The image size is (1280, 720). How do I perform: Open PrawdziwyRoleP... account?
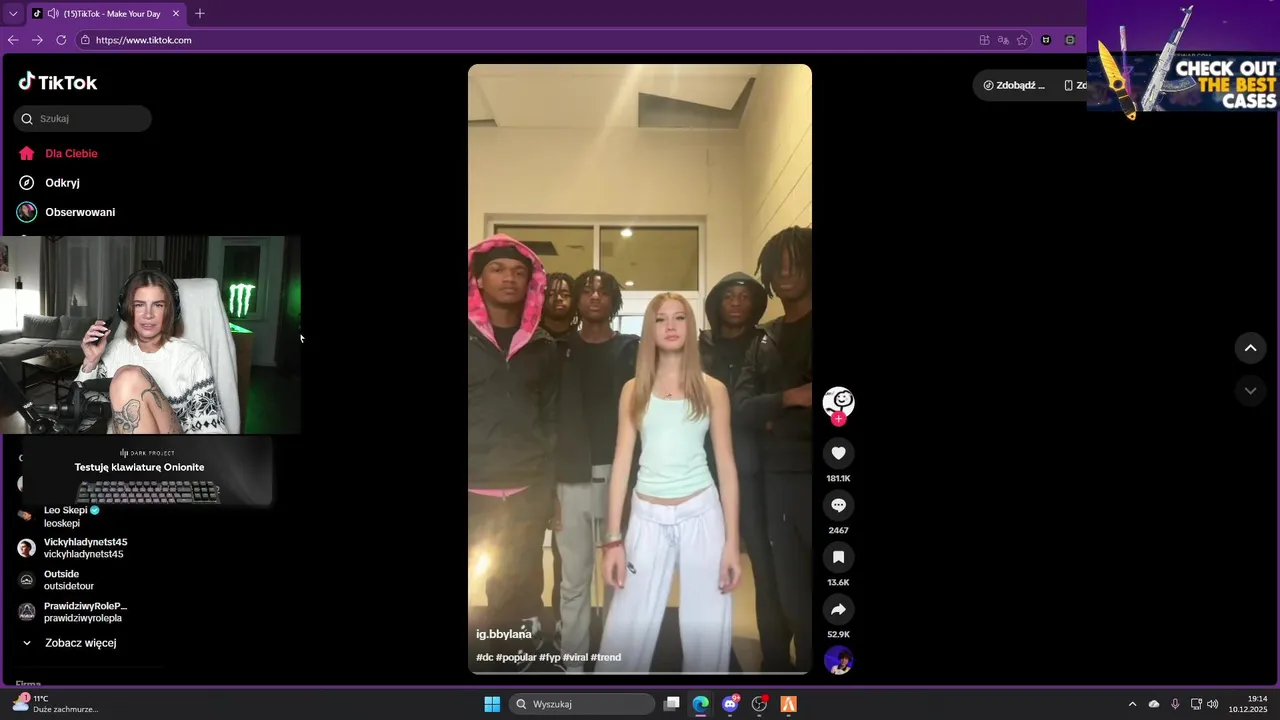tap(72, 612)
